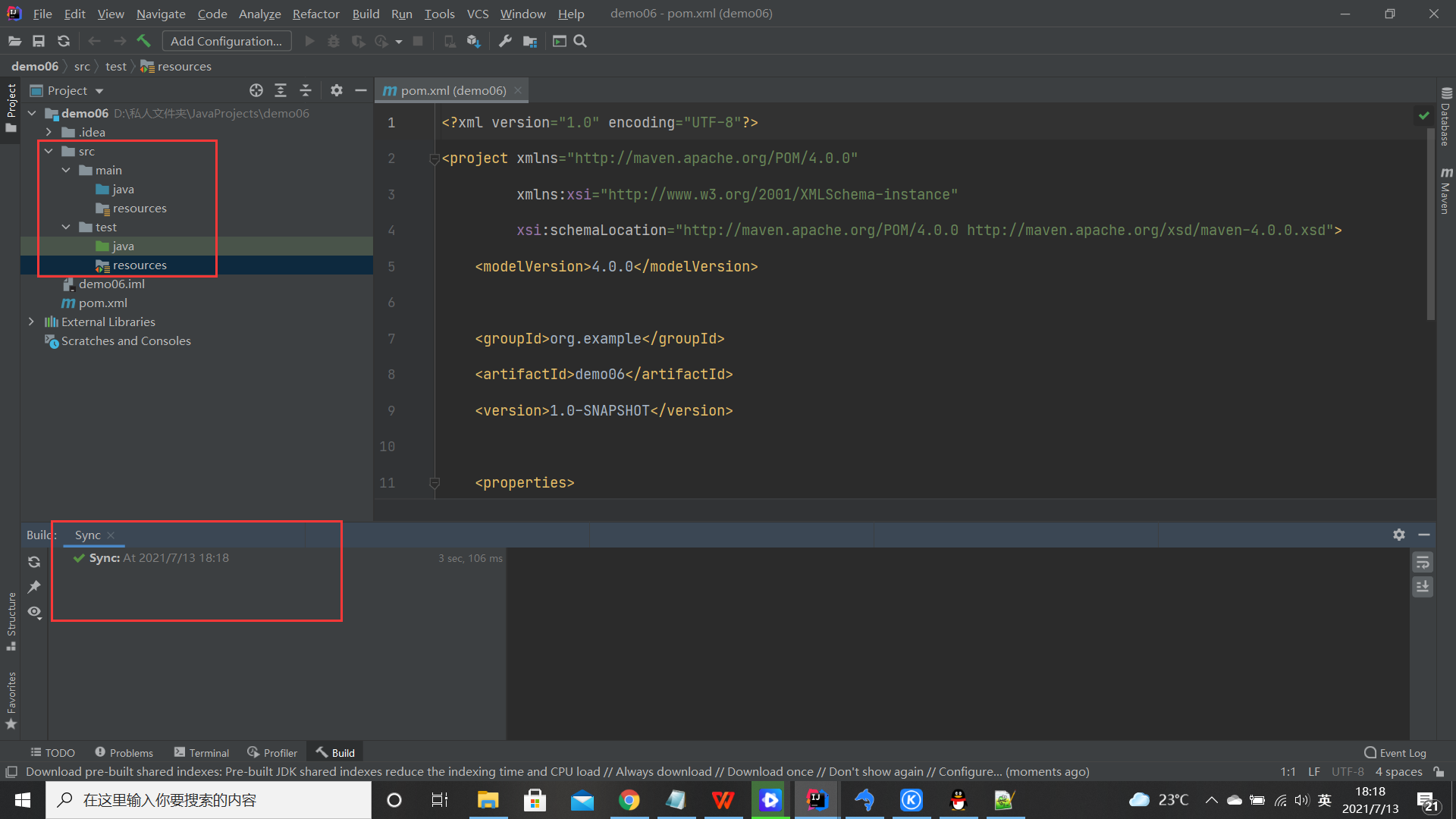Click the Search everywhere magnifier icon

(579, 41)
